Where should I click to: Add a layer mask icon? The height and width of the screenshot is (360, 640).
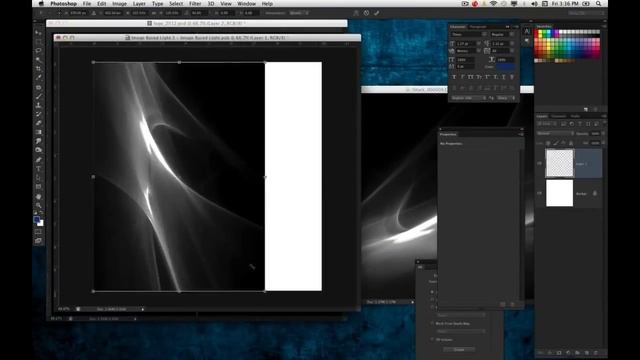559,353
